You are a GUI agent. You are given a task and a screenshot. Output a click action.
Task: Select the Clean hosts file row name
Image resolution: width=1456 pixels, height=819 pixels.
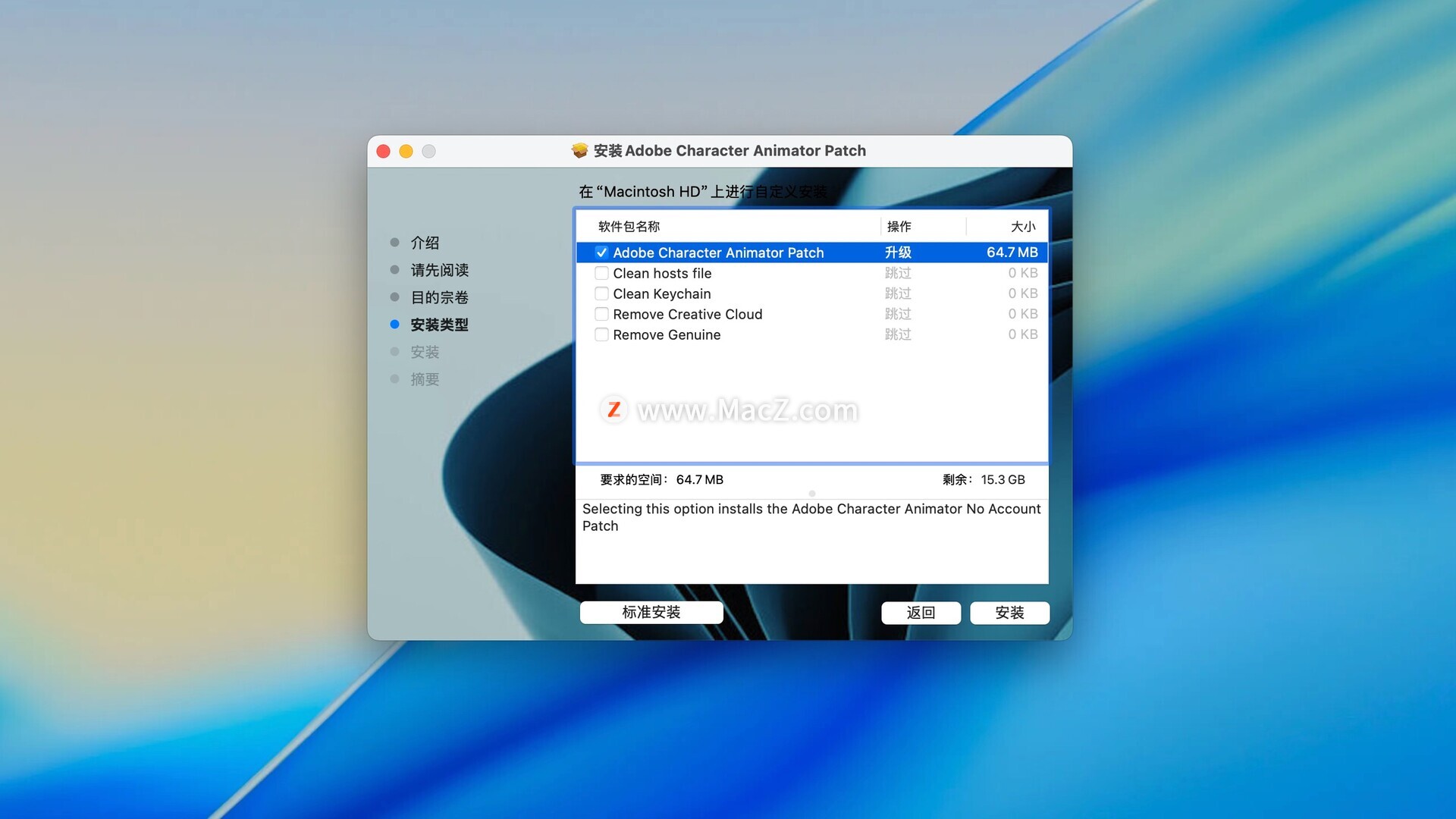(x=662, y=273)
